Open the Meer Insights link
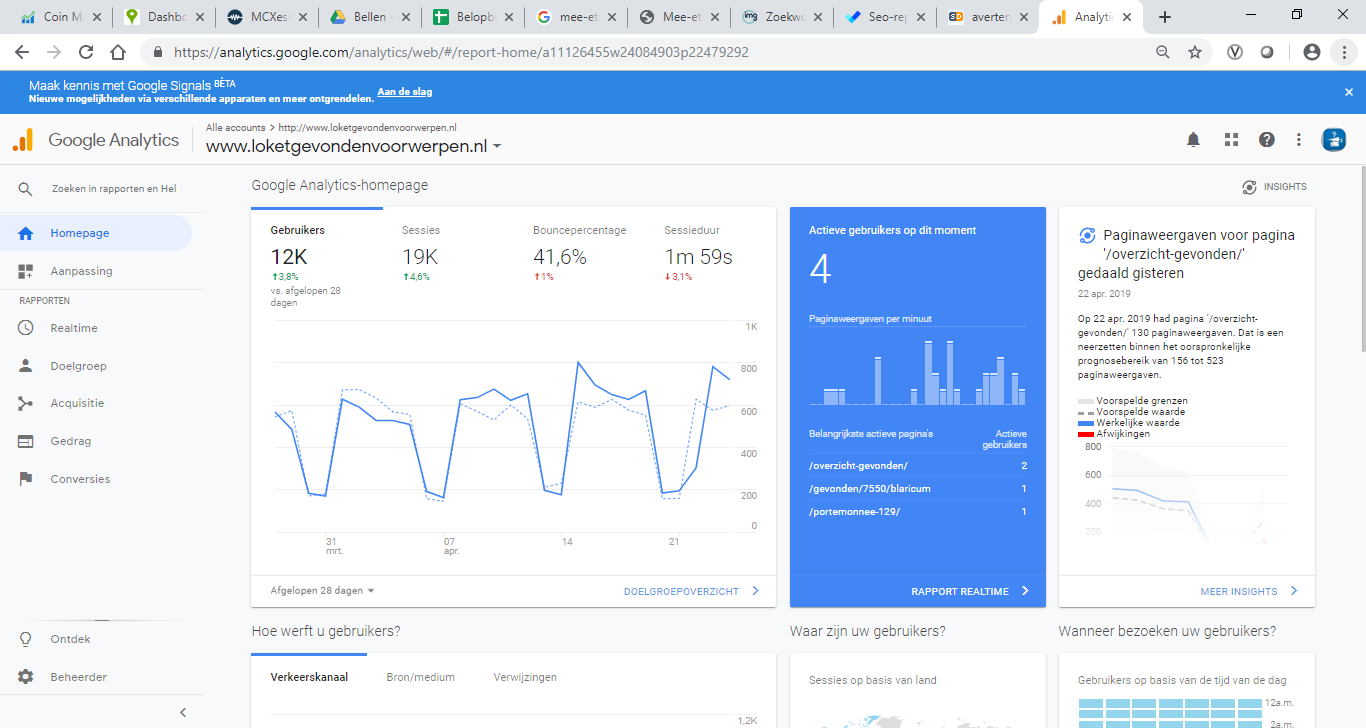Image resolution: width=1366 pixels, height=728 pixels. tap(1249, 591)
